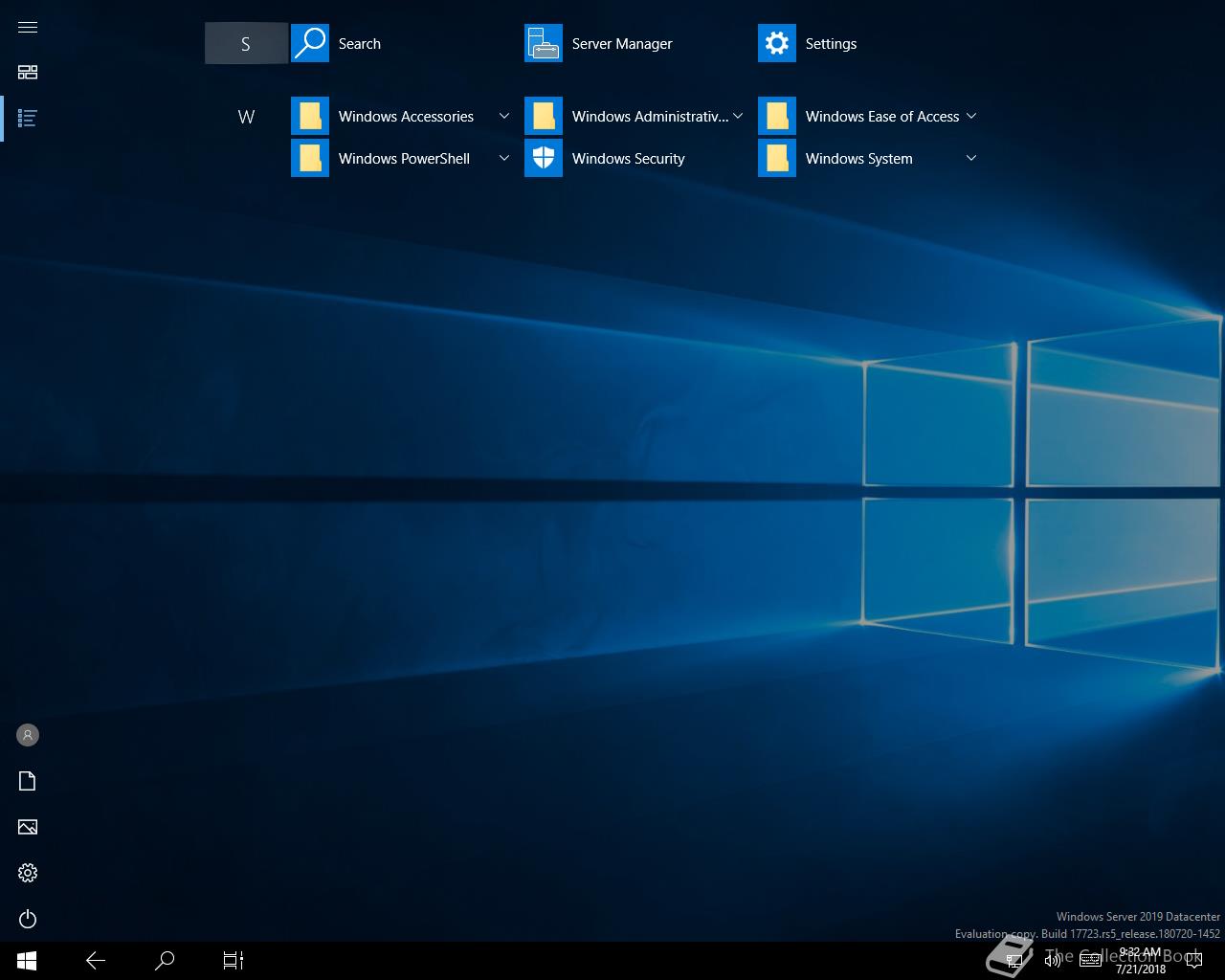The height and width of the screenshot is (980, 1225).
Task: Open the user account icon
Action: coord(28,735)
